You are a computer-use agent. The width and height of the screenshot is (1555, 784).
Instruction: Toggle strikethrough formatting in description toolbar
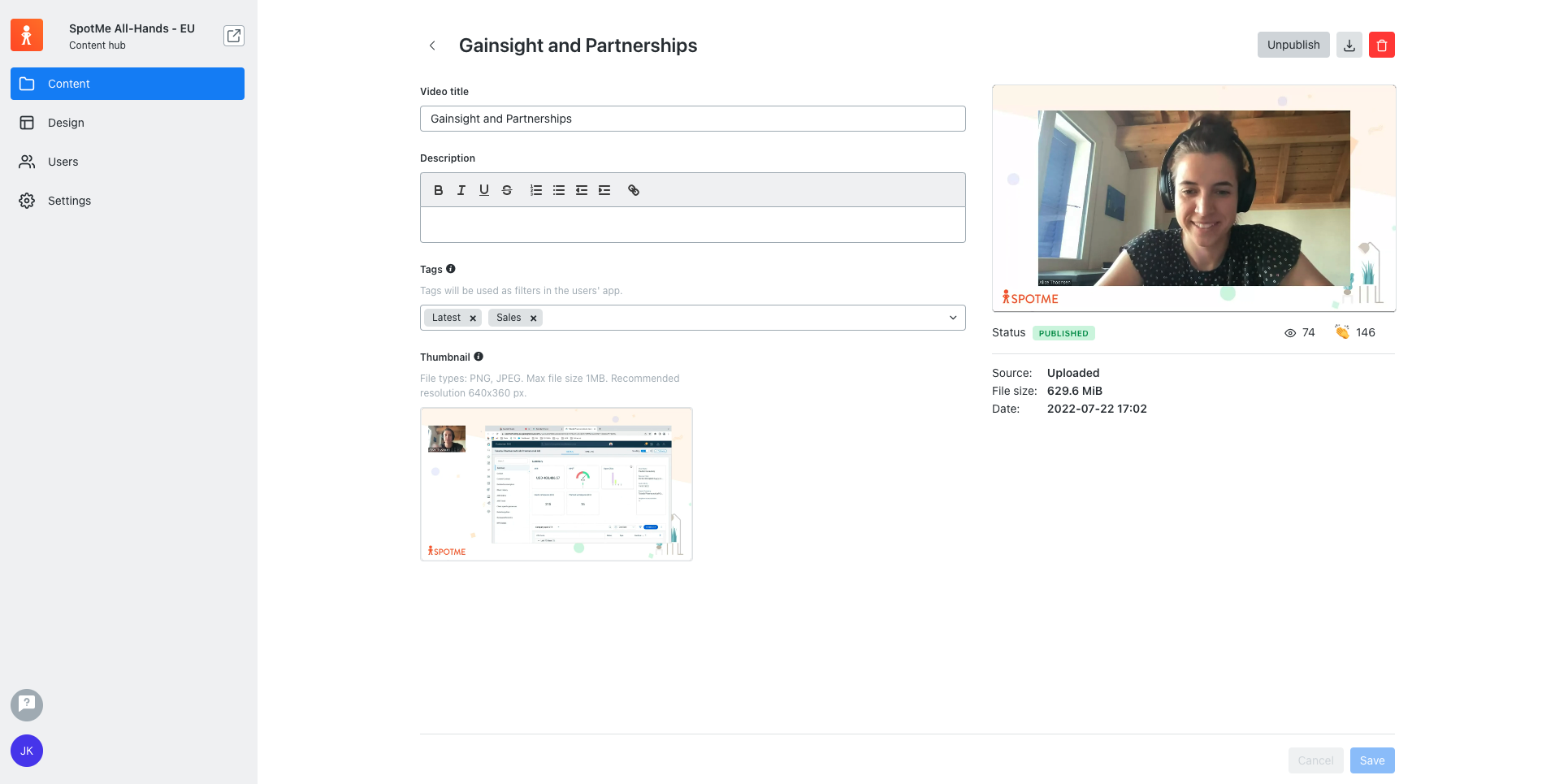coord(507,190)
